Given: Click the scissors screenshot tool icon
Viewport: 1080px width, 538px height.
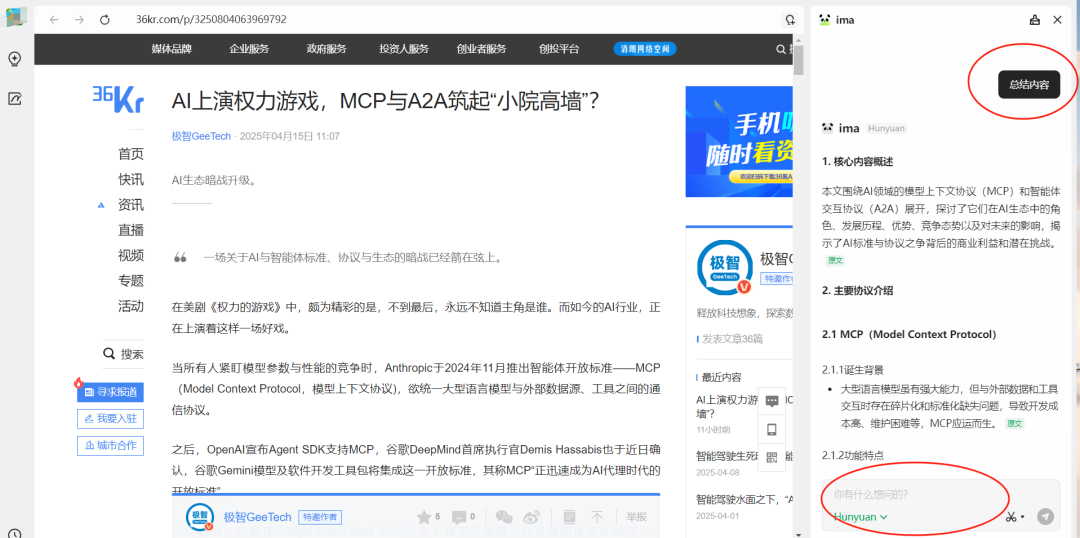Looking at the screenshot, I should (x=1011, y=517).
